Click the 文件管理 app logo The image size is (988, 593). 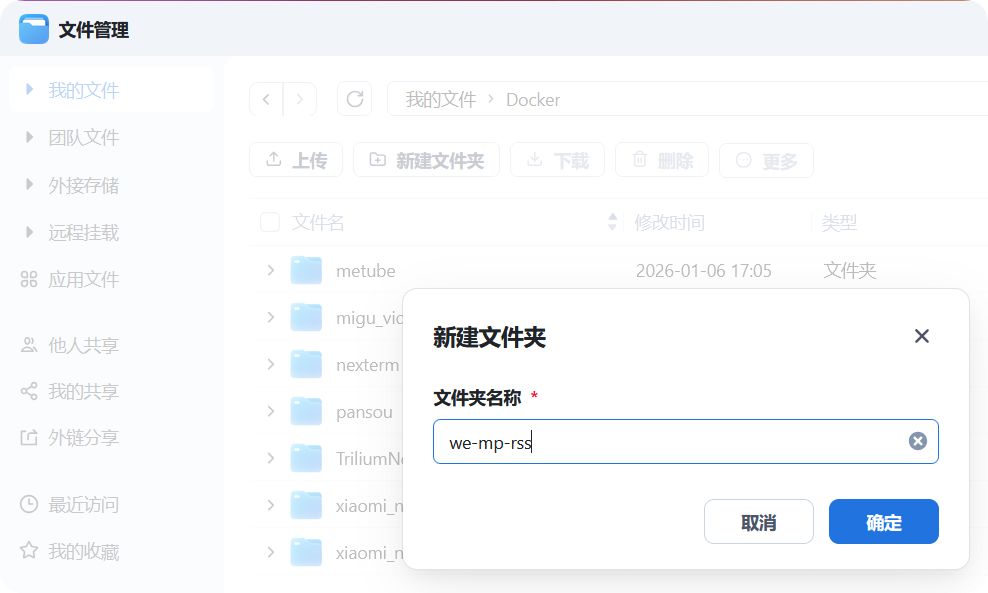click(x=33, y=29)
